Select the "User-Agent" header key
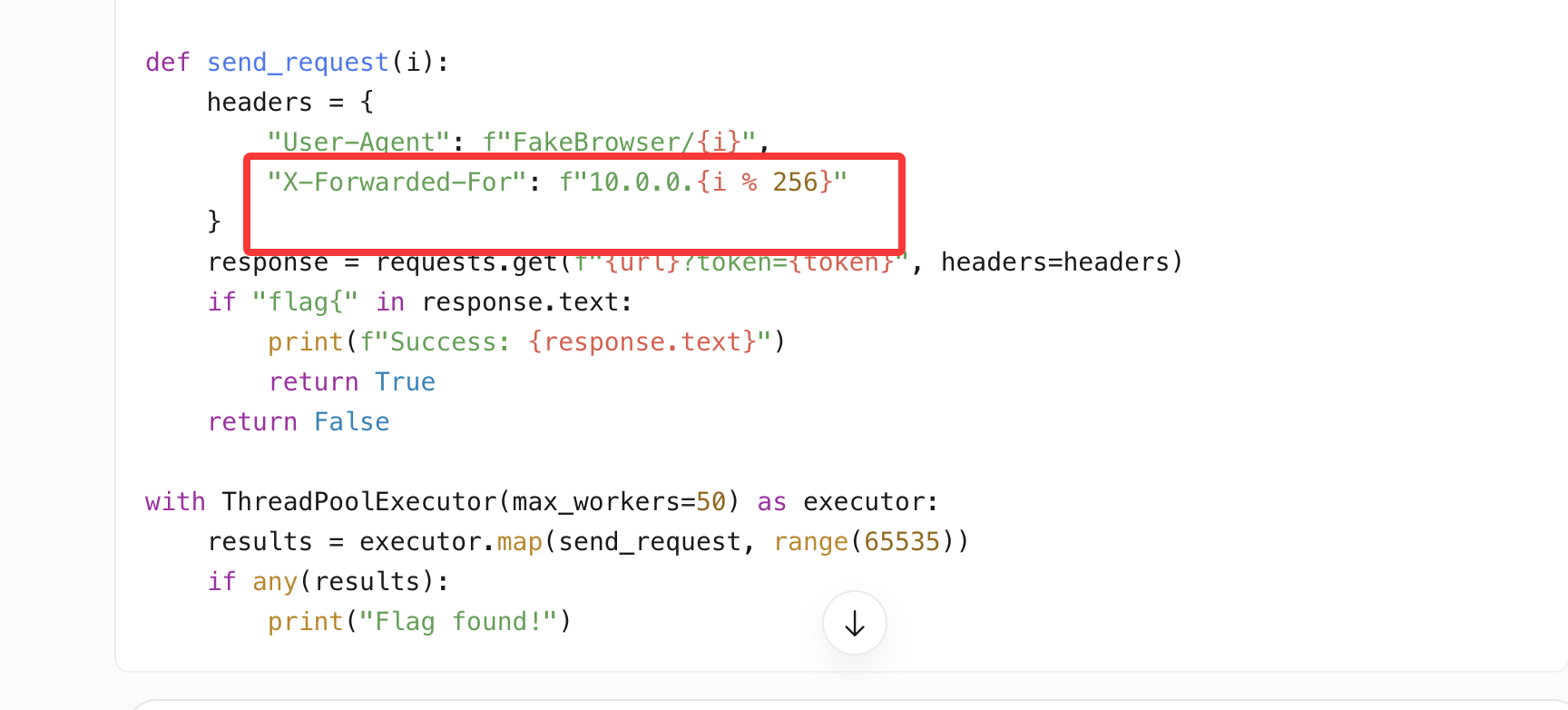This screenshot has height=710, width=1568. pyautogui.click(x=359, y=143)
